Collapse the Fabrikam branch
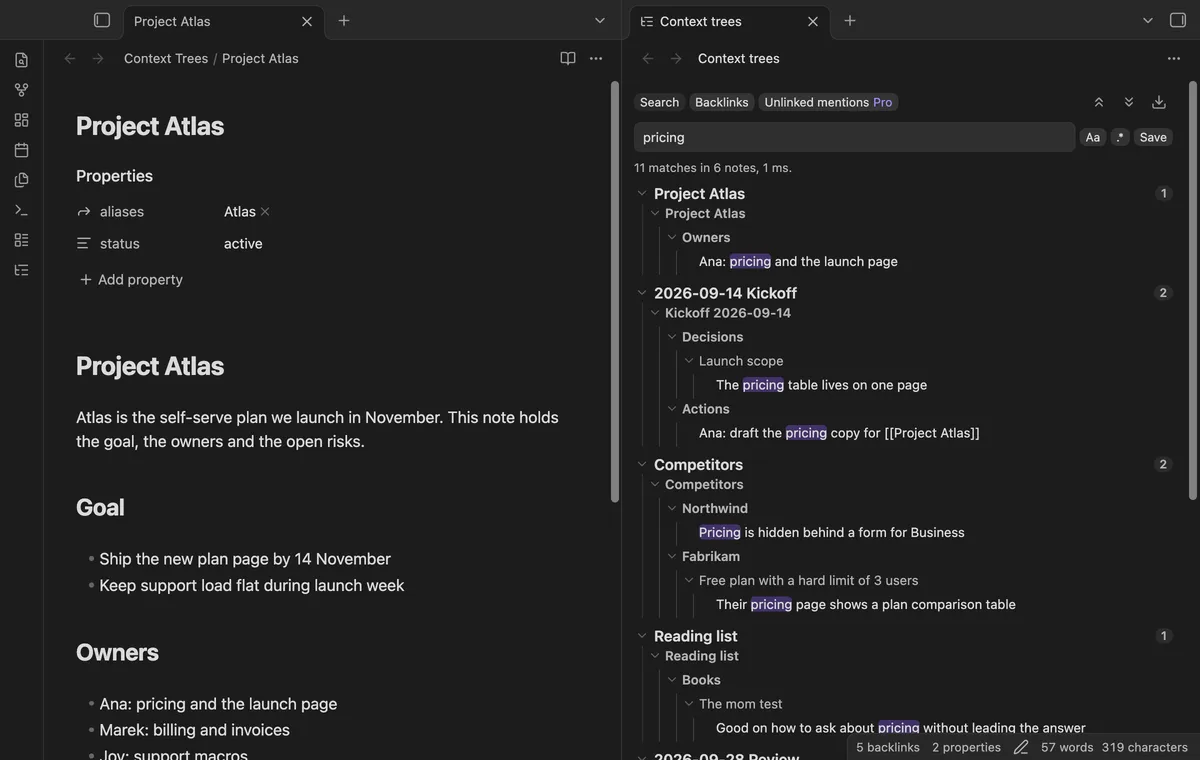Viewport: 1200px width, 760px height. coord(672,556)
